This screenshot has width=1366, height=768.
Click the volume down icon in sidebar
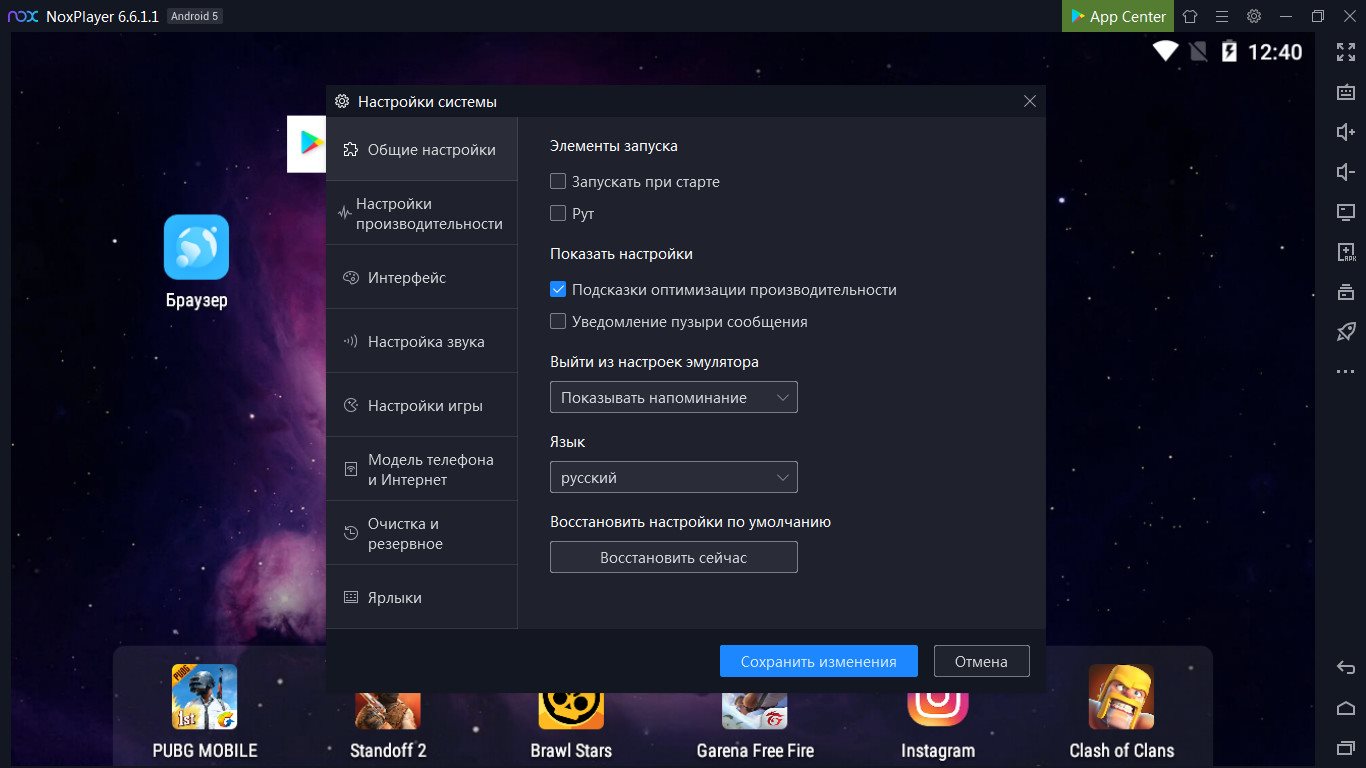pyautogui.click(x=1345, y=172)
